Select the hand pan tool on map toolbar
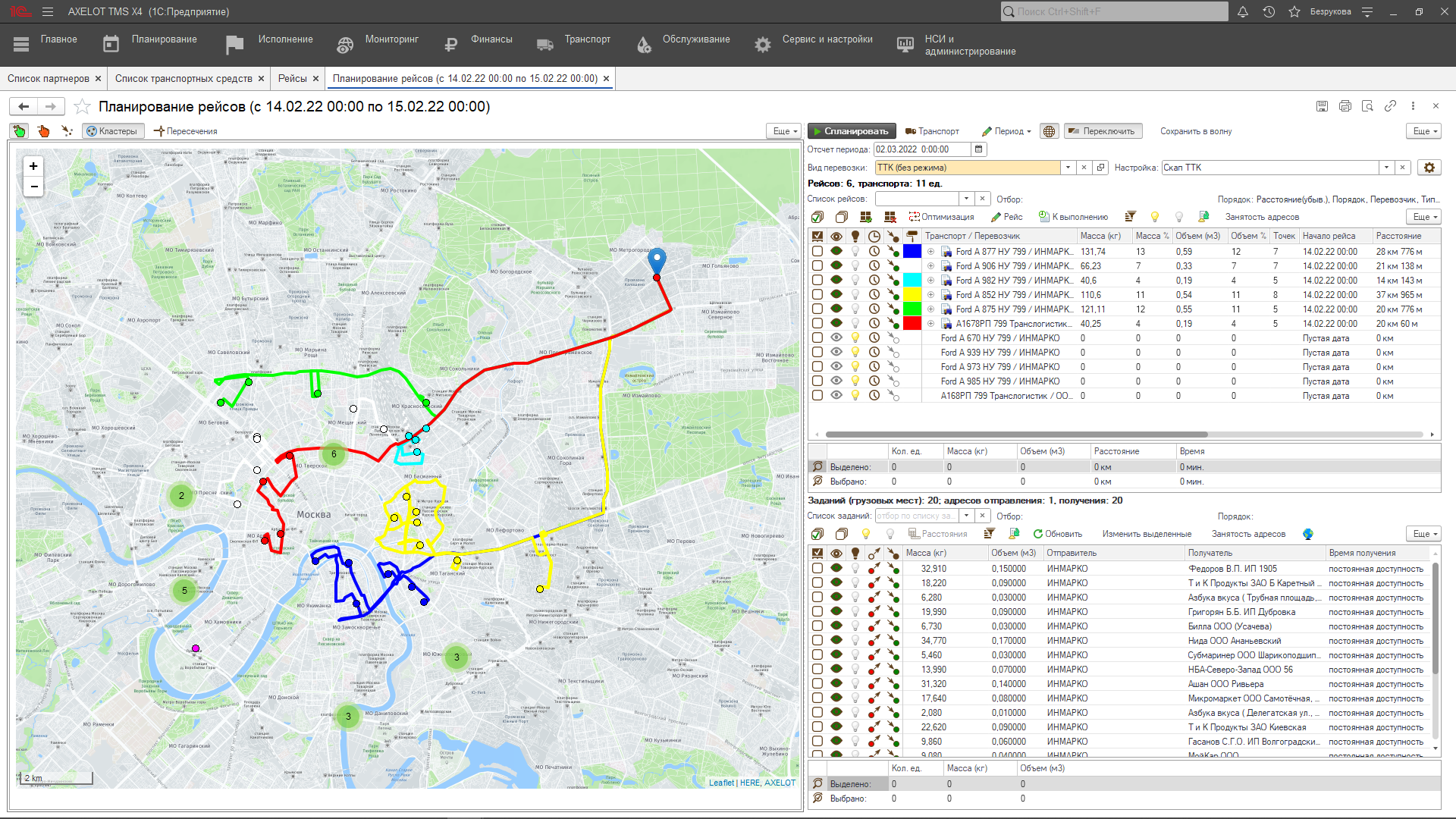The width and height of the screenshot is (1456, 819). (x=19, y=131)
